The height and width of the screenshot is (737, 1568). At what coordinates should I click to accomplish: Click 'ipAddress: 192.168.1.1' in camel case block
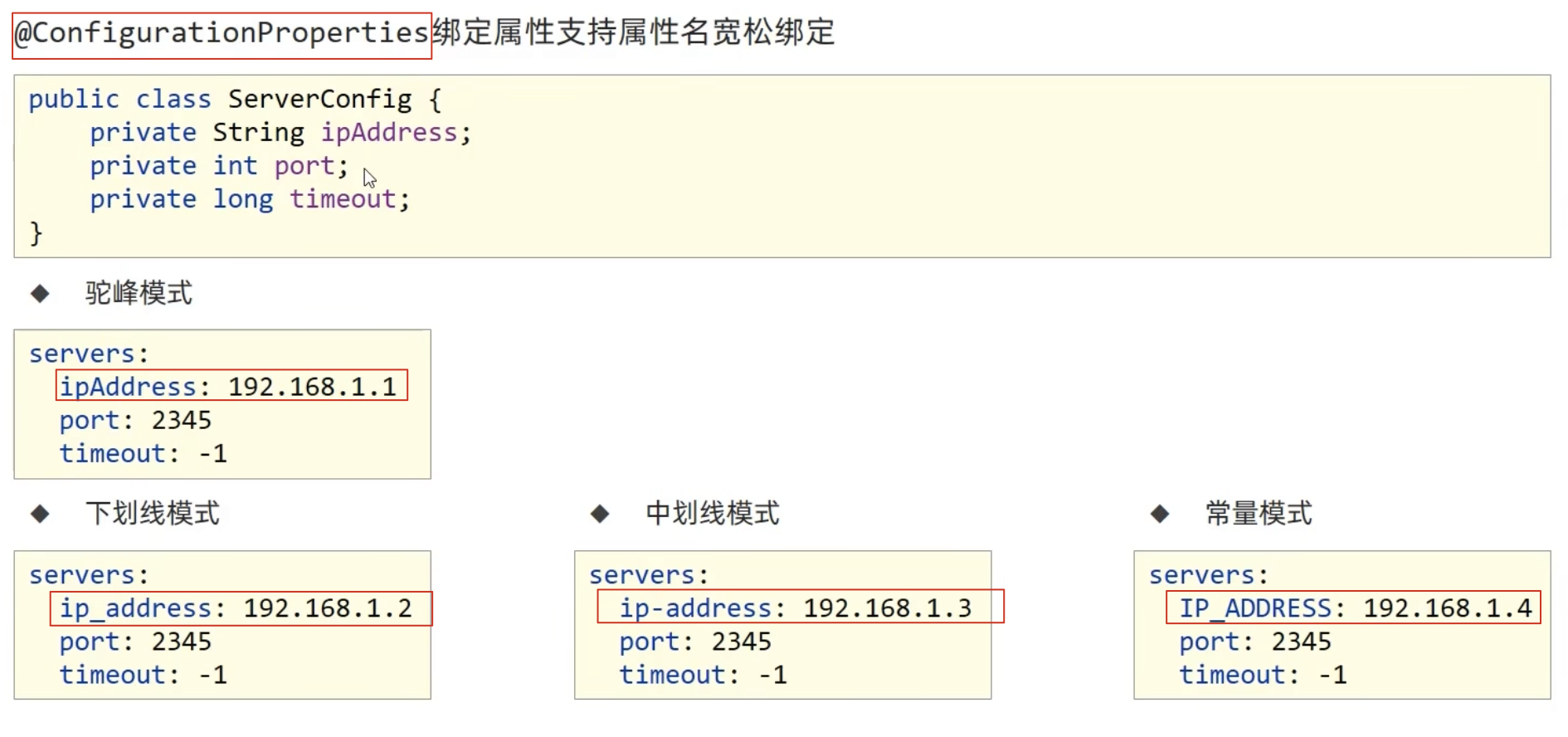pyautogui.click(x=228, y=387)
